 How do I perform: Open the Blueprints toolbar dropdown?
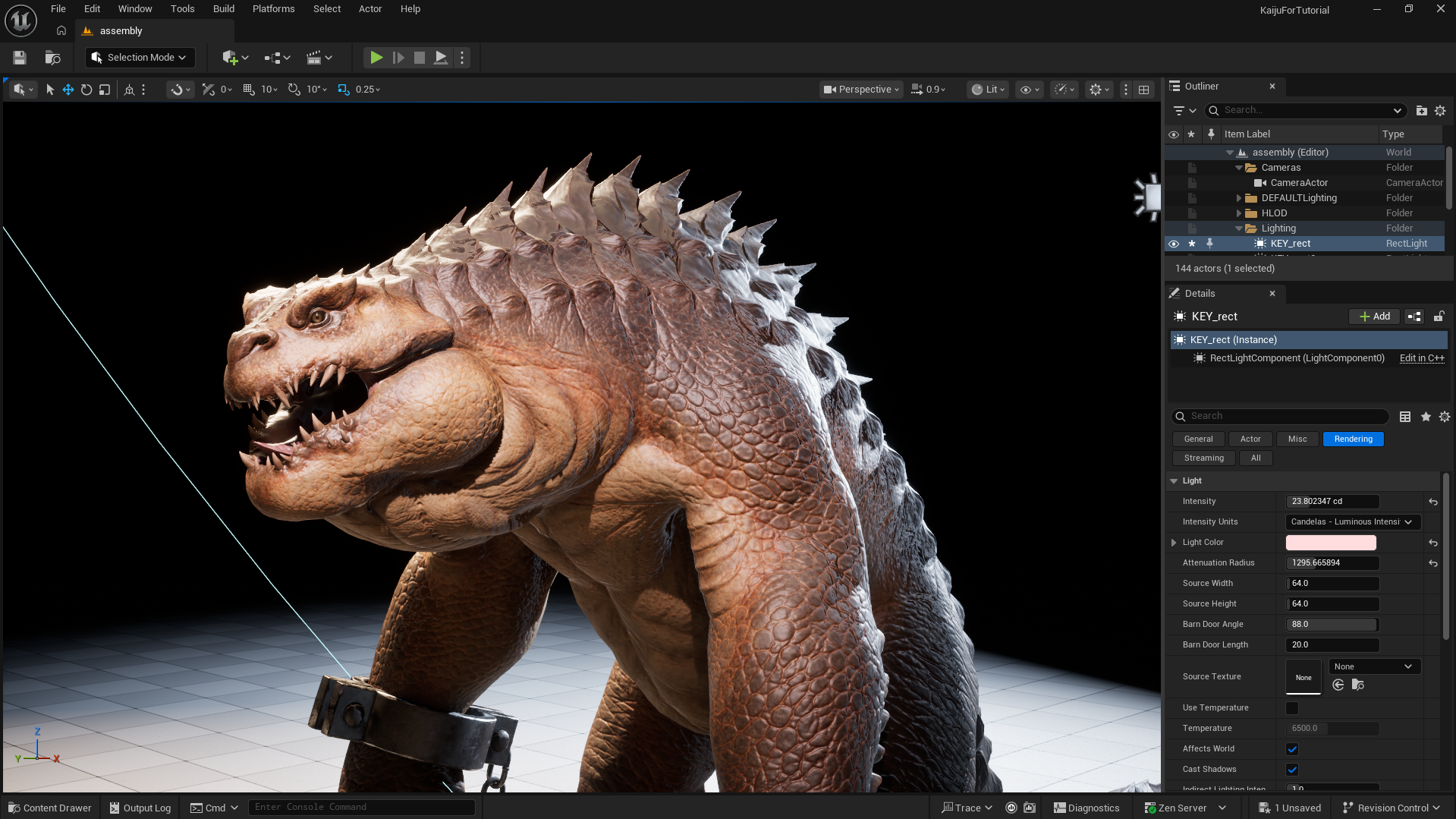point(277,58)
